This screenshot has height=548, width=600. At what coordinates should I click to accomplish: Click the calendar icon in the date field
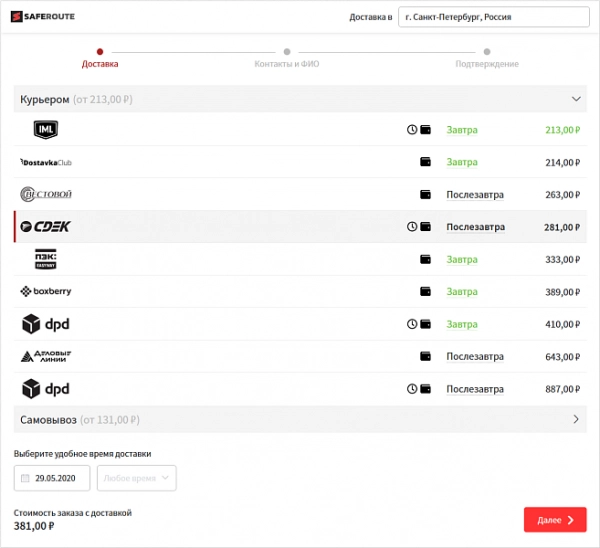click(x=25, y=478)
